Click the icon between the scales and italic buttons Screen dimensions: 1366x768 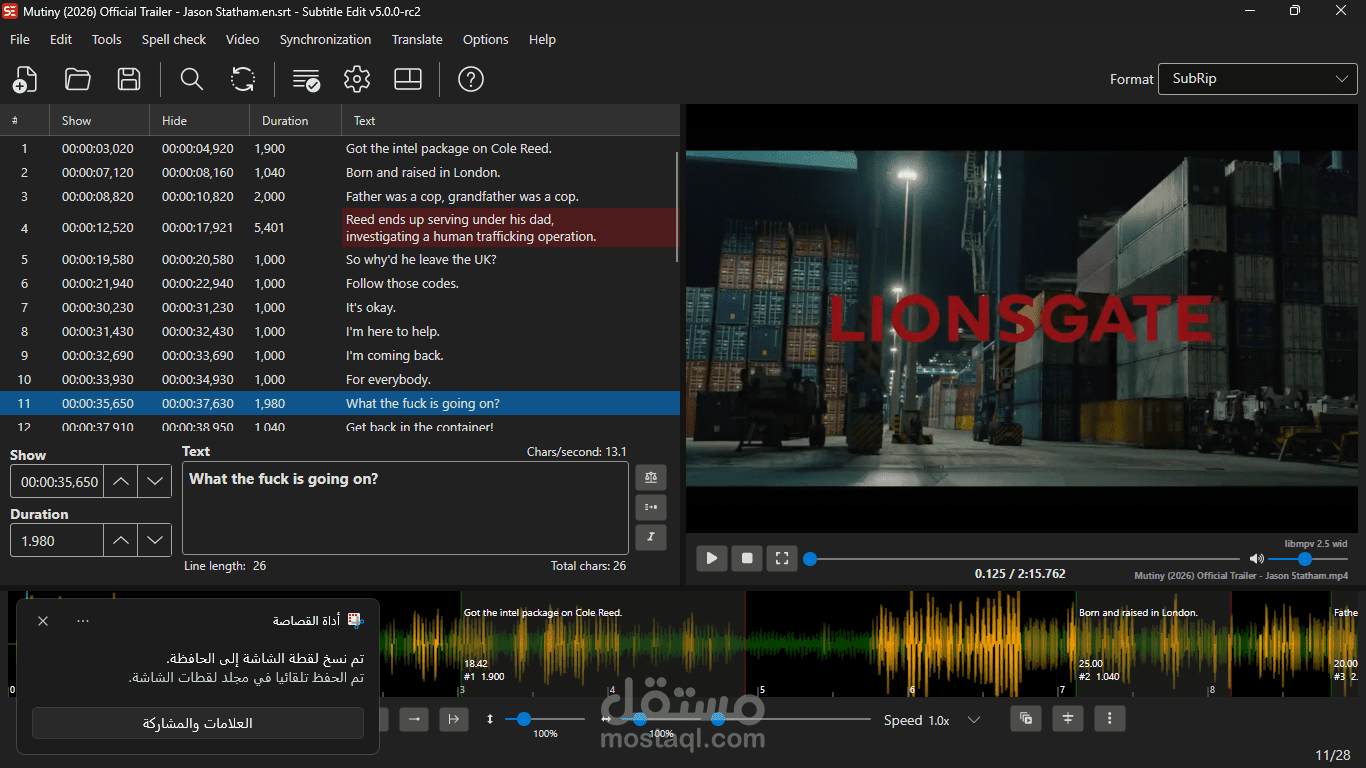point(651,507)
